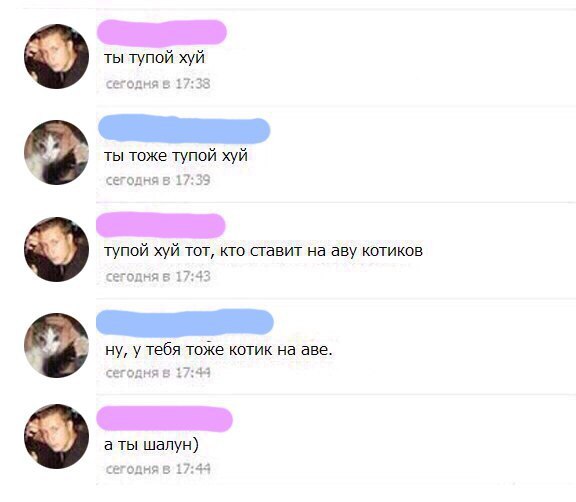Open blue-redacted sender name above 'ты тоже тупой хуй'
Screen dimensions: 576x502
184,129
